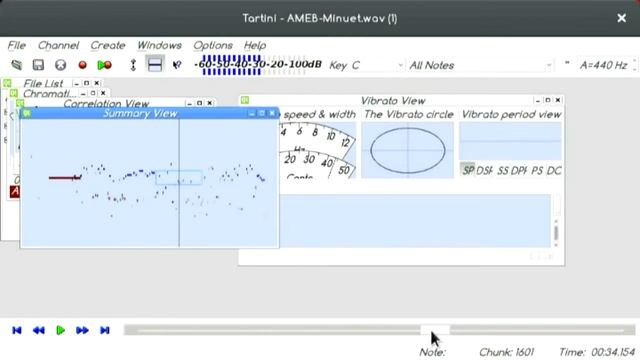The width and height of the screenshot is (640, 360).
Task: Click the playback position slider handle
Action: tap(435, 330)
